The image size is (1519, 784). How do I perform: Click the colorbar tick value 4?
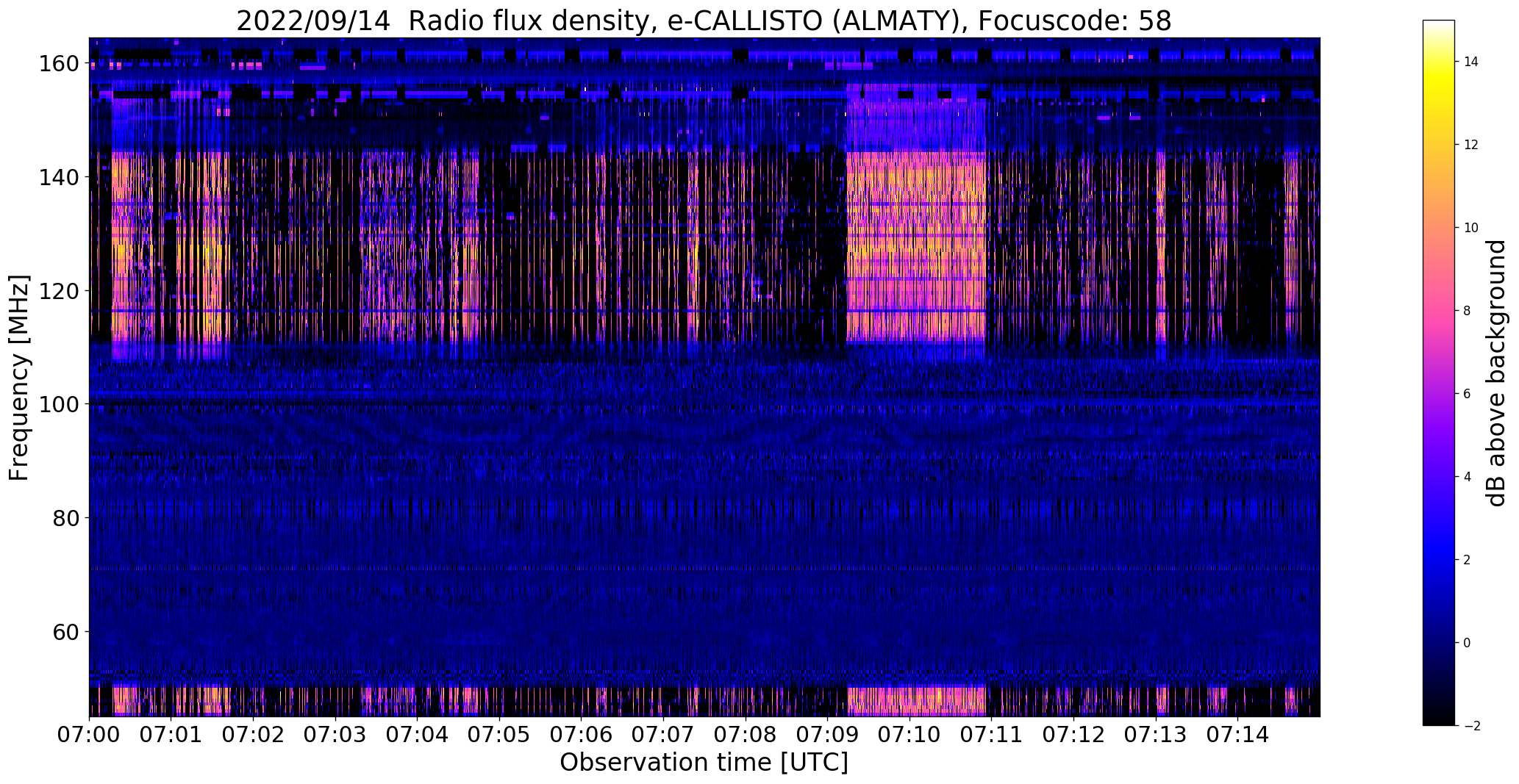(1468, 477)
